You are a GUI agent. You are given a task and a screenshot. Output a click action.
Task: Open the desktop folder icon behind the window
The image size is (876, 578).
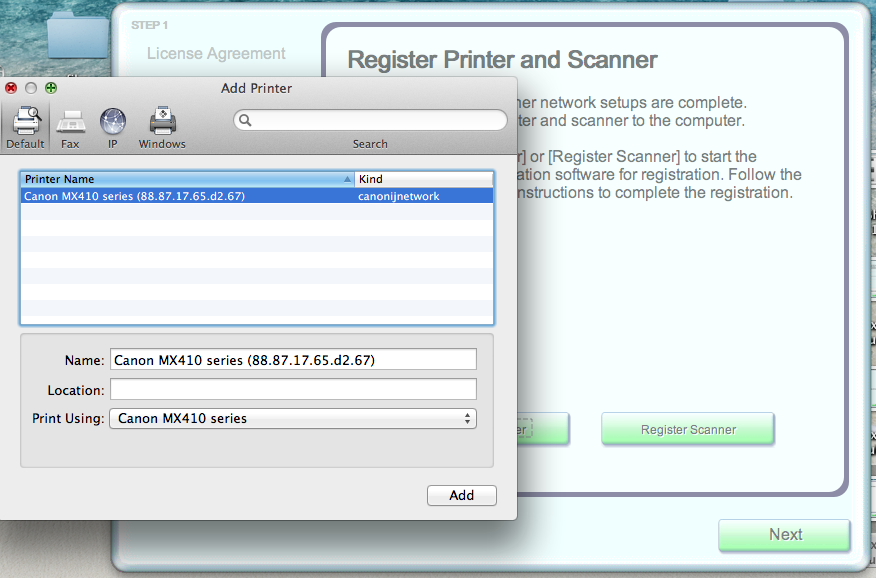point(78,36)
